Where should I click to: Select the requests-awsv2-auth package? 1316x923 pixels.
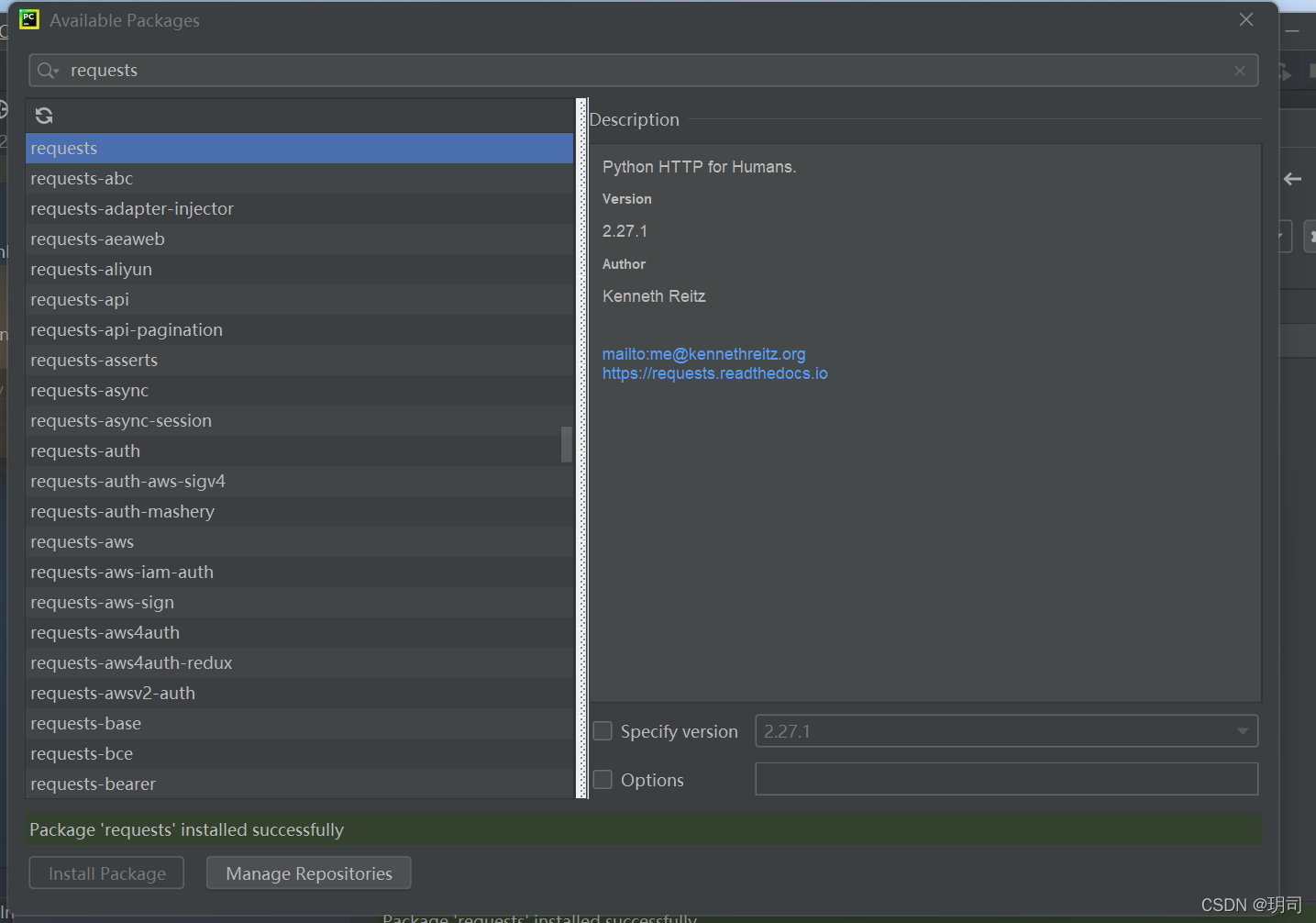point(299,694)
